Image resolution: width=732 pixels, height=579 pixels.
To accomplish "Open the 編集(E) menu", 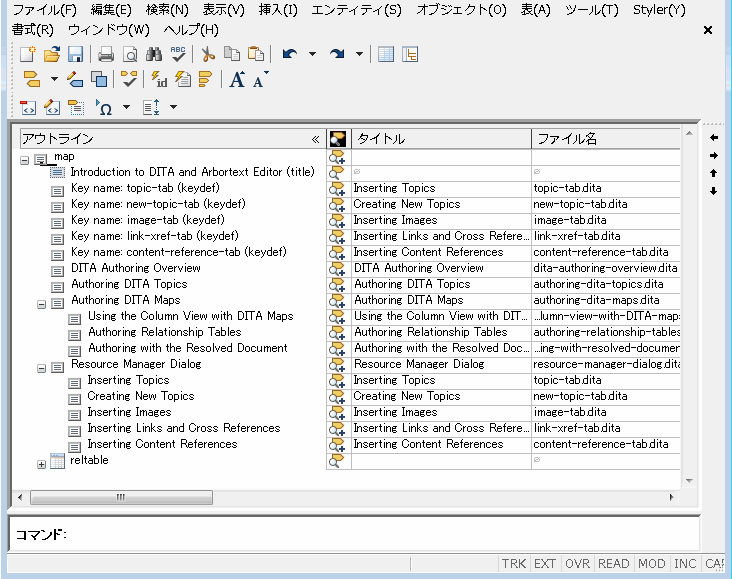I will click(x=111, y=10).
